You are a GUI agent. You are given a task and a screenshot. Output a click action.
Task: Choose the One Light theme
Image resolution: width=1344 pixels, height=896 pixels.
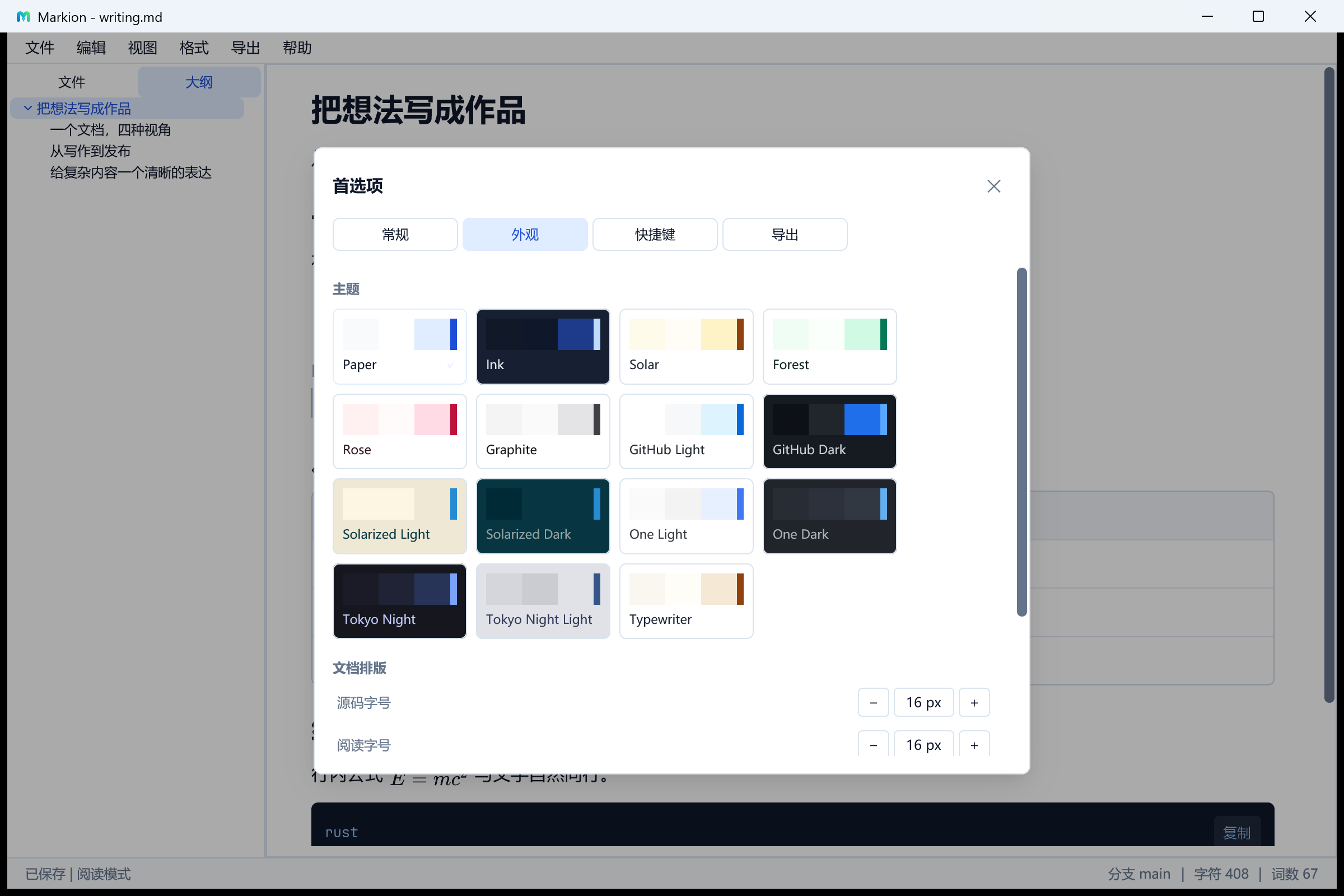687,516
